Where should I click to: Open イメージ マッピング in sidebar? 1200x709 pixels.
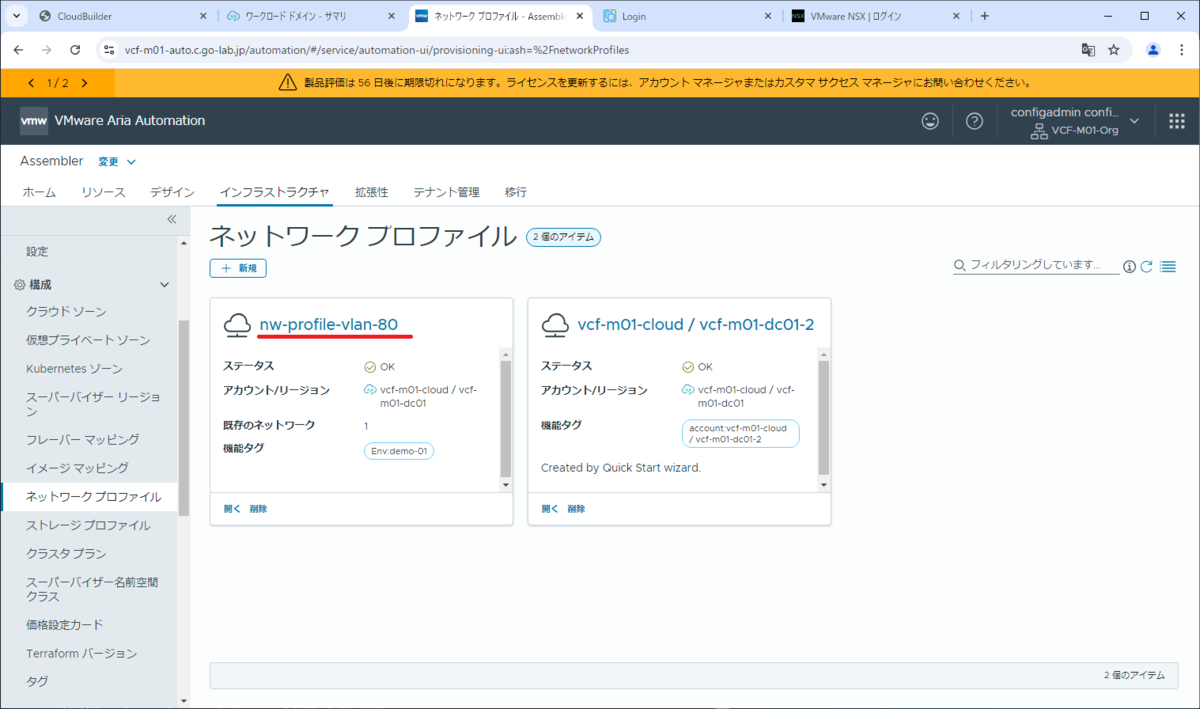pyautogui.click(x=77, y=467)
